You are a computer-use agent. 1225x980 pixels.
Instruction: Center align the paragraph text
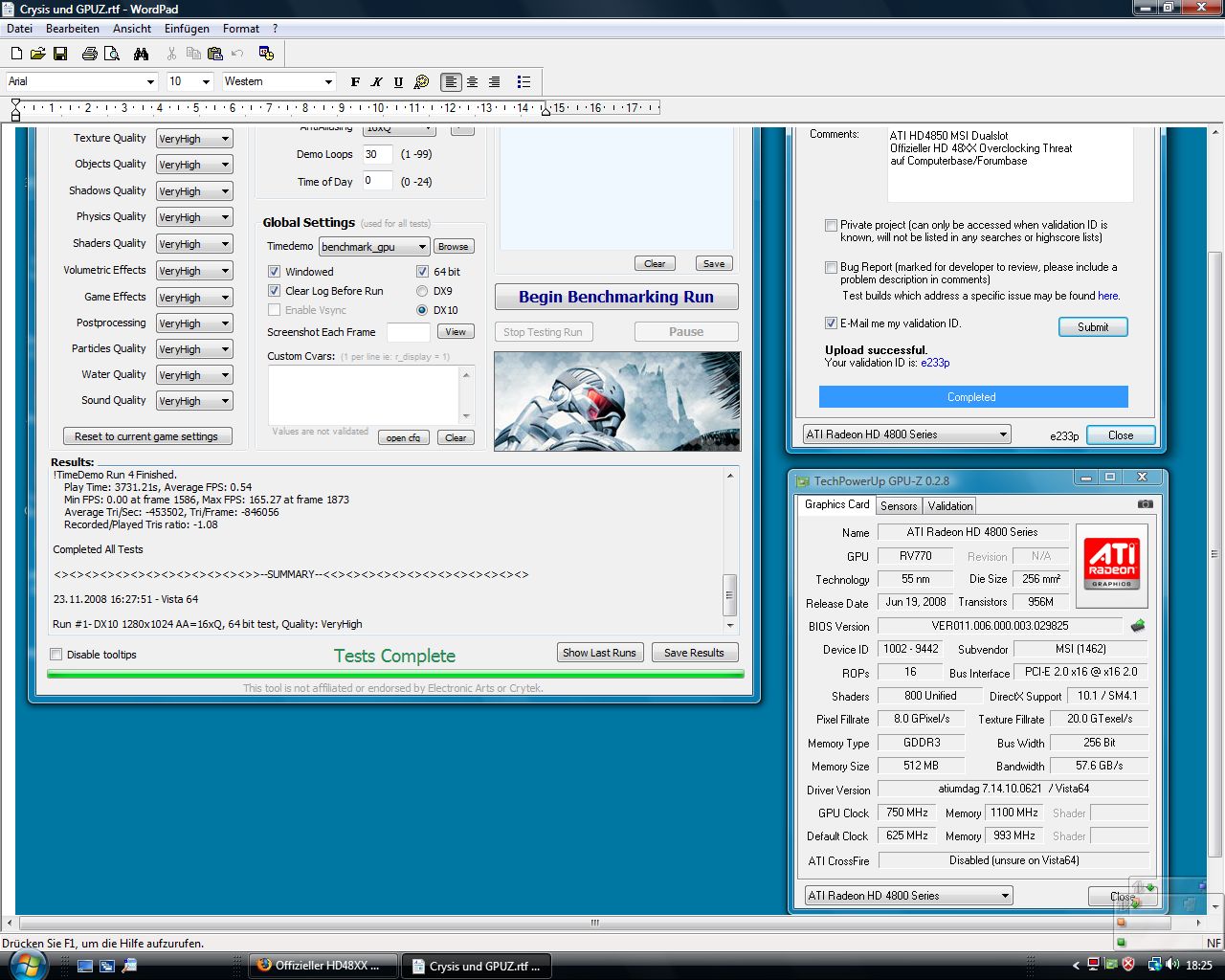click(x=472, y=82)
